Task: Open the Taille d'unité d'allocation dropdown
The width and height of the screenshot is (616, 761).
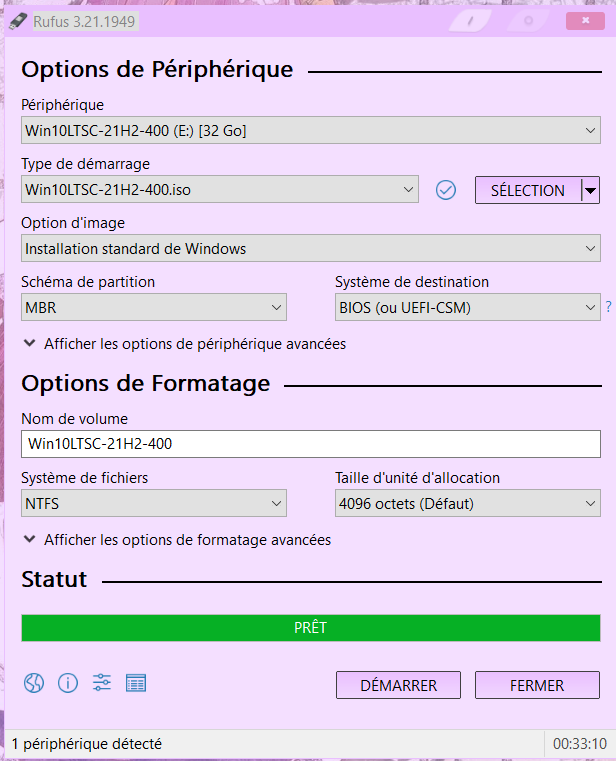Action: [x=467, y=503]
